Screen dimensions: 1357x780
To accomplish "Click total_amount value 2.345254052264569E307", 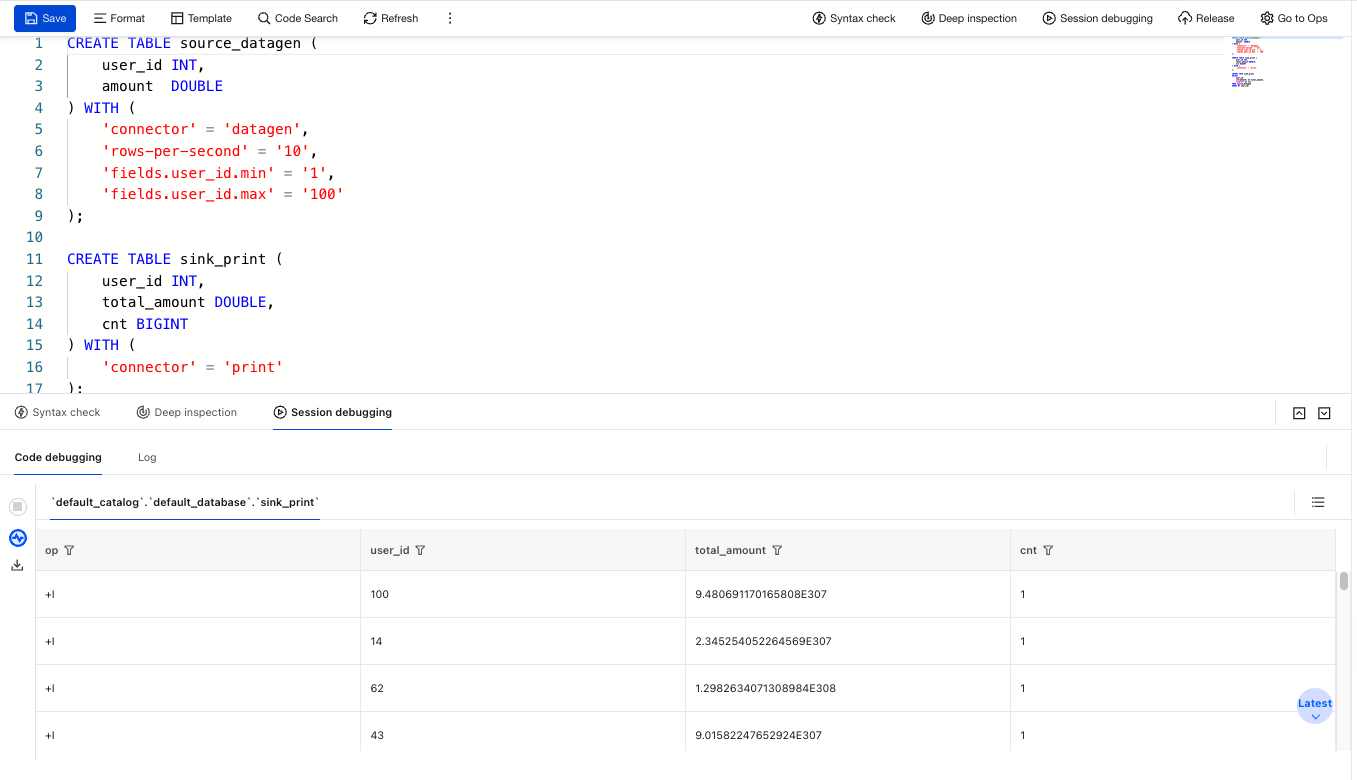I will [763, 641].
